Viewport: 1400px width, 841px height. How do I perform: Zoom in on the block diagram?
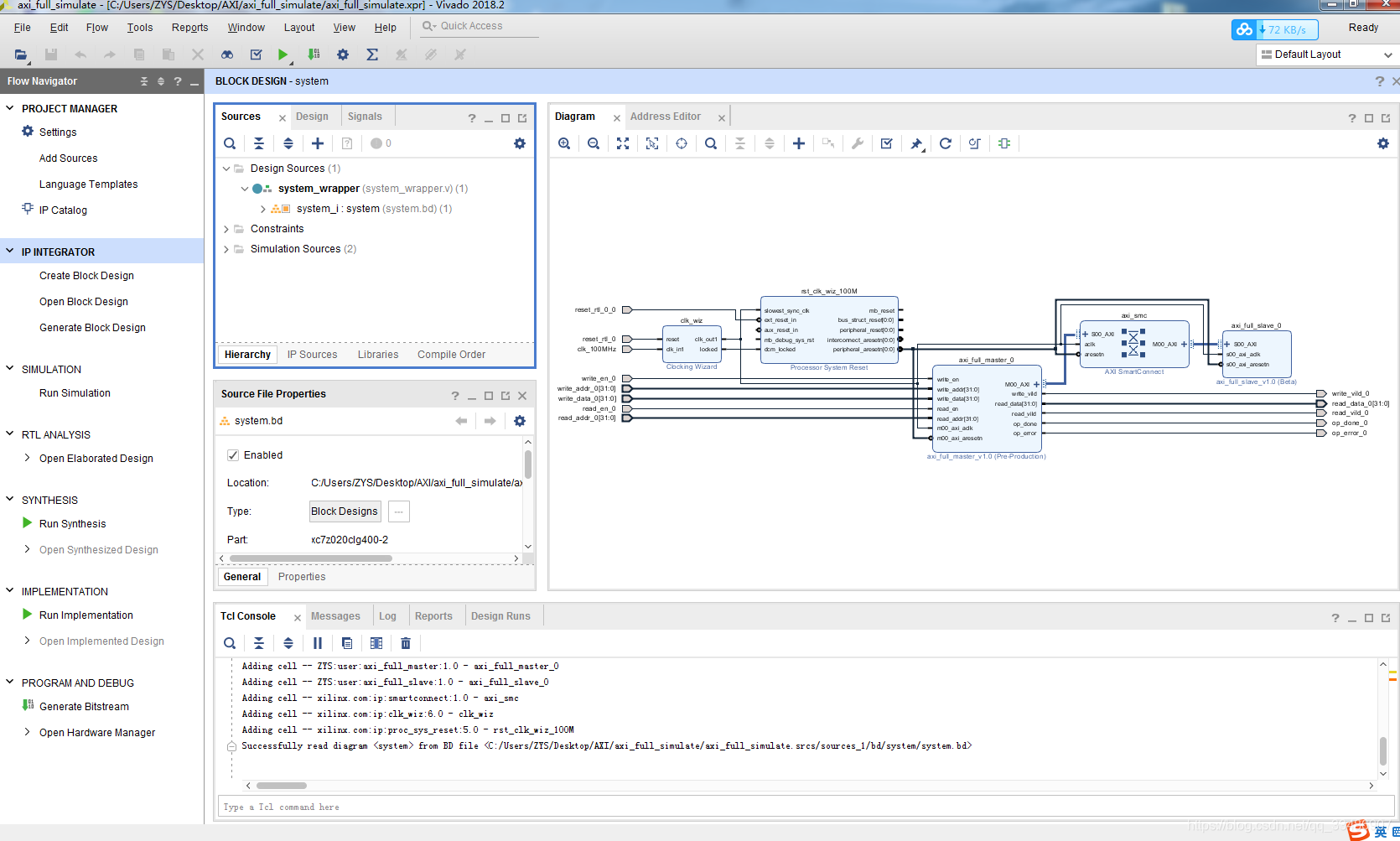pyautogui.click(x=564, y=143)
